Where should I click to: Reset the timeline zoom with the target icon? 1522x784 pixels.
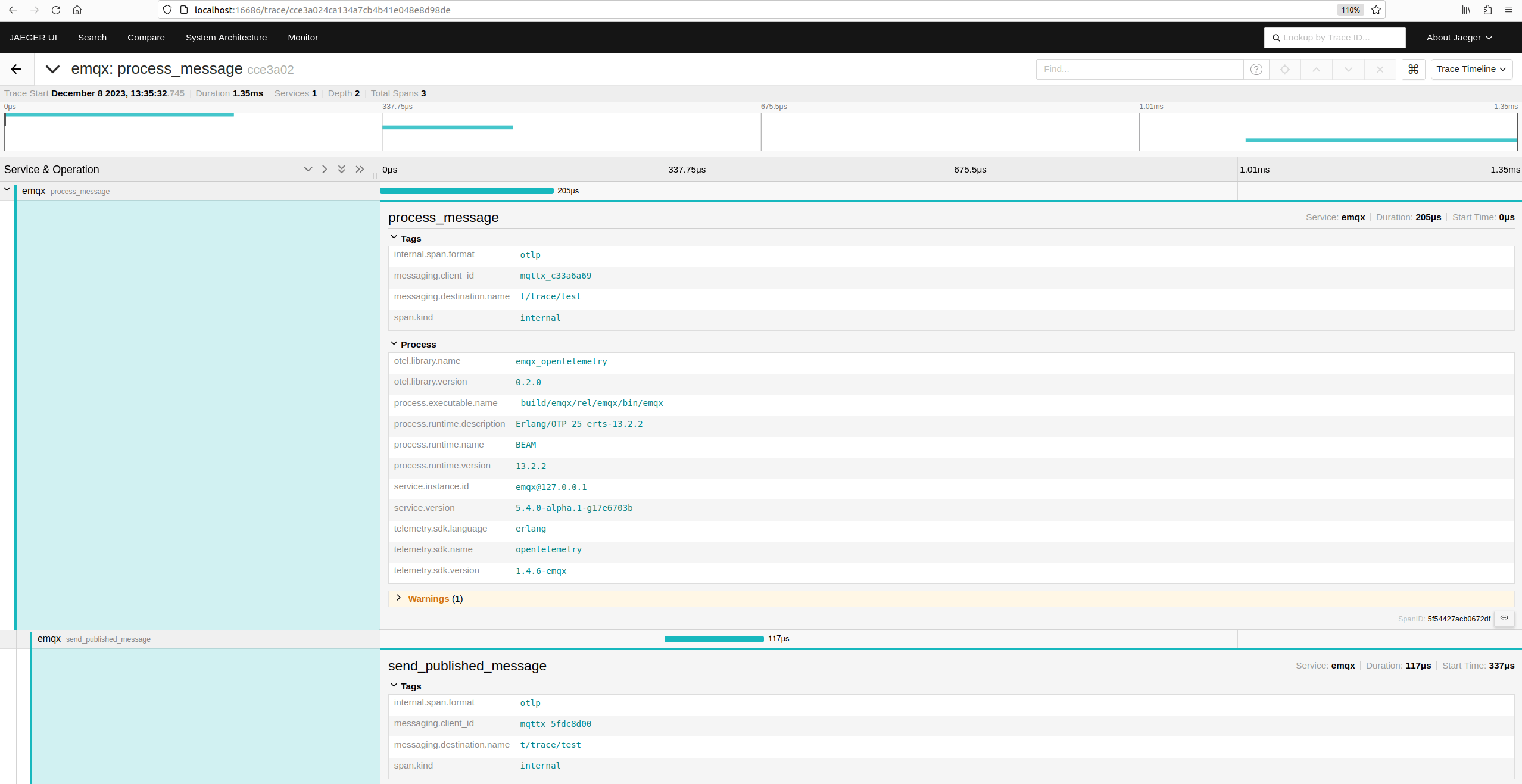[1285, 69]
